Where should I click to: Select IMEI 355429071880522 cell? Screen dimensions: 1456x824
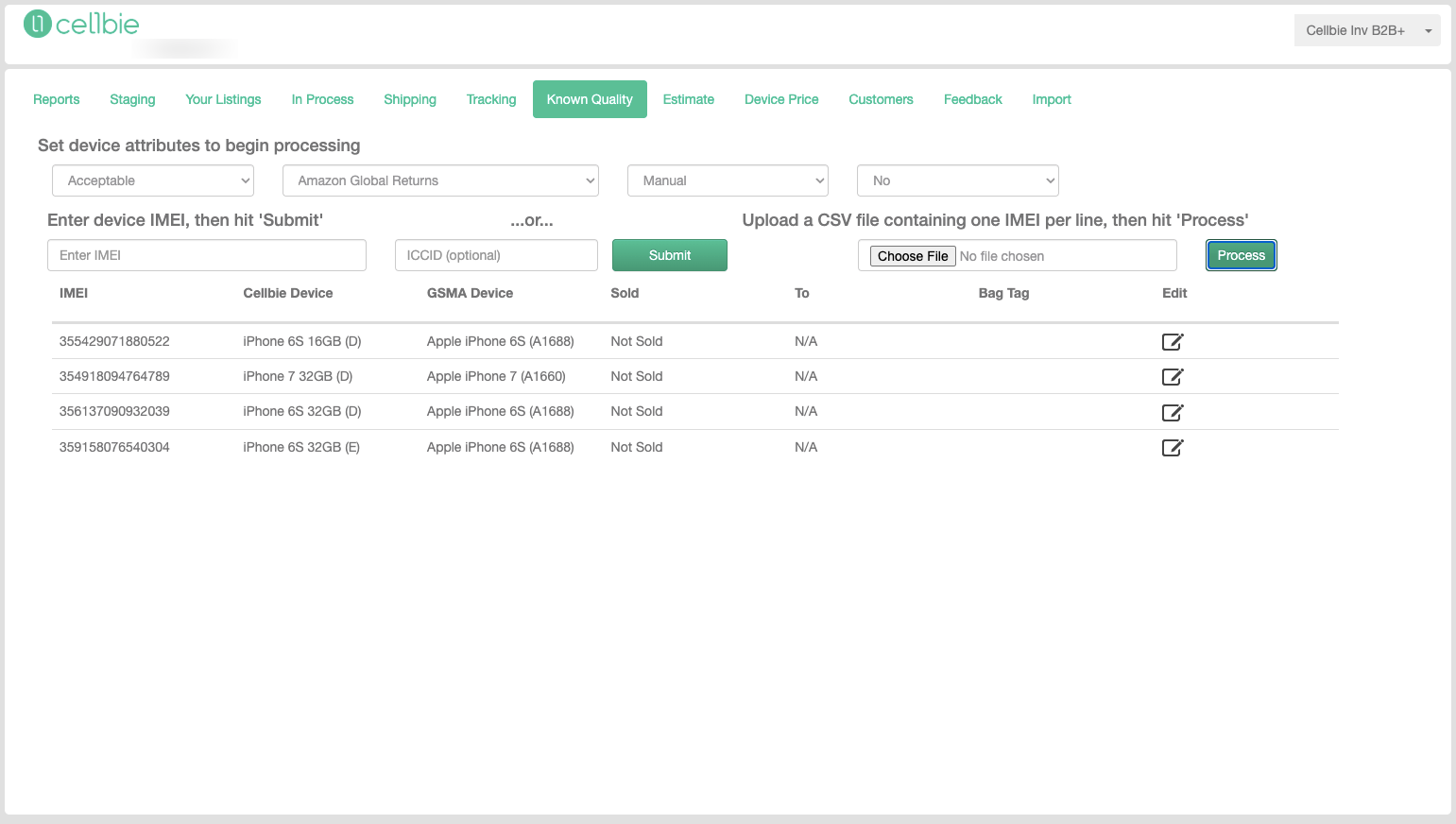[x=114, y=341]
